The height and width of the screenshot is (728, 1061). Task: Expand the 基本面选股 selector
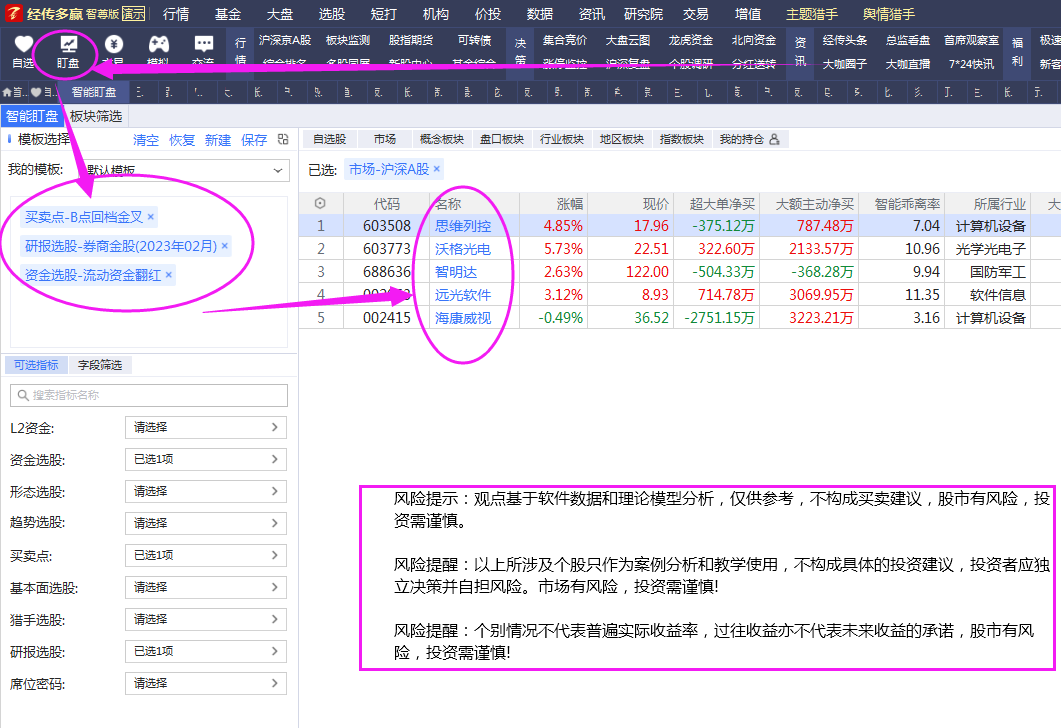tap(206, 587)
